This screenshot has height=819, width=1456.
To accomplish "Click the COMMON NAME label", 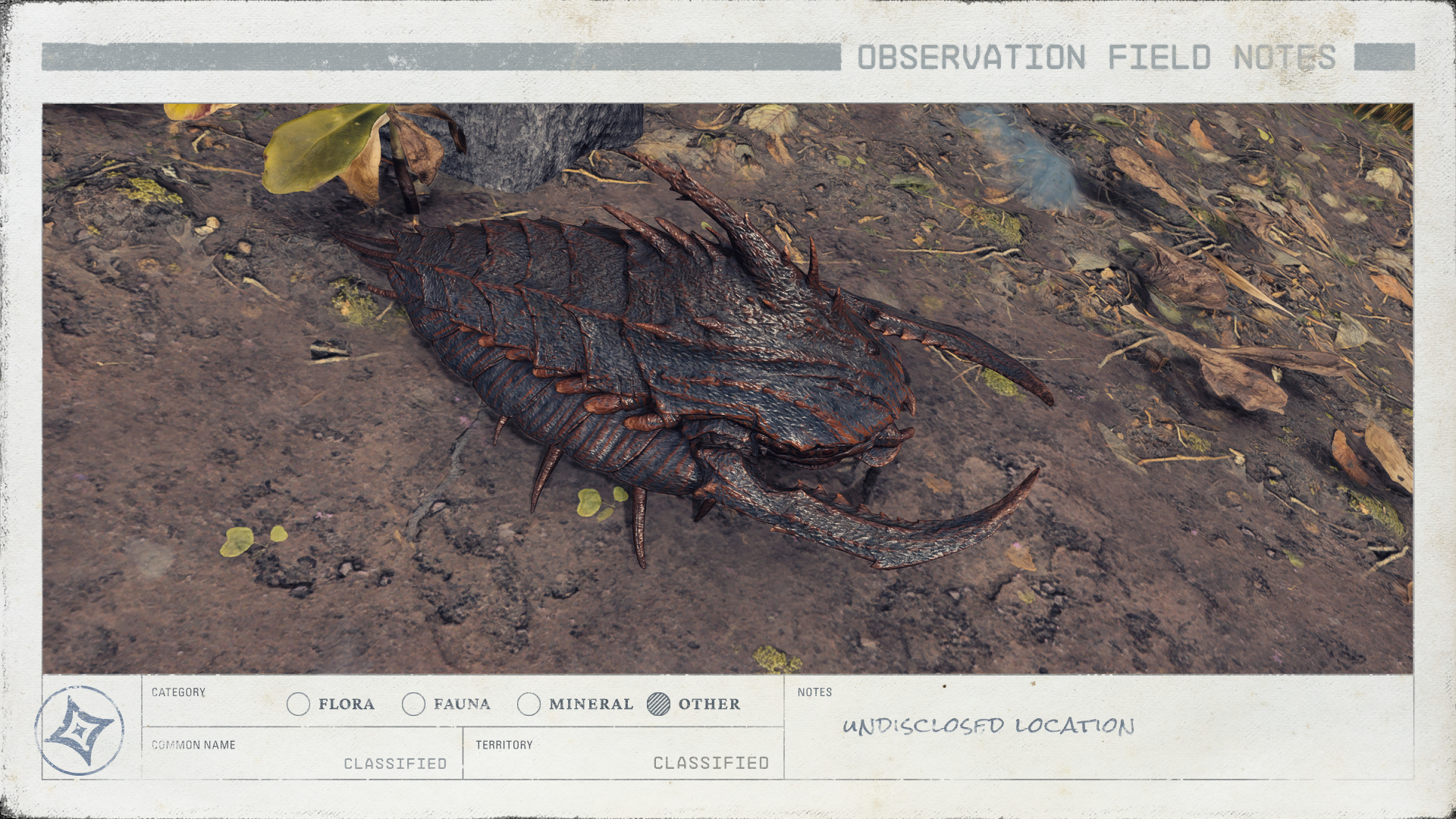I will coord(193,745).
